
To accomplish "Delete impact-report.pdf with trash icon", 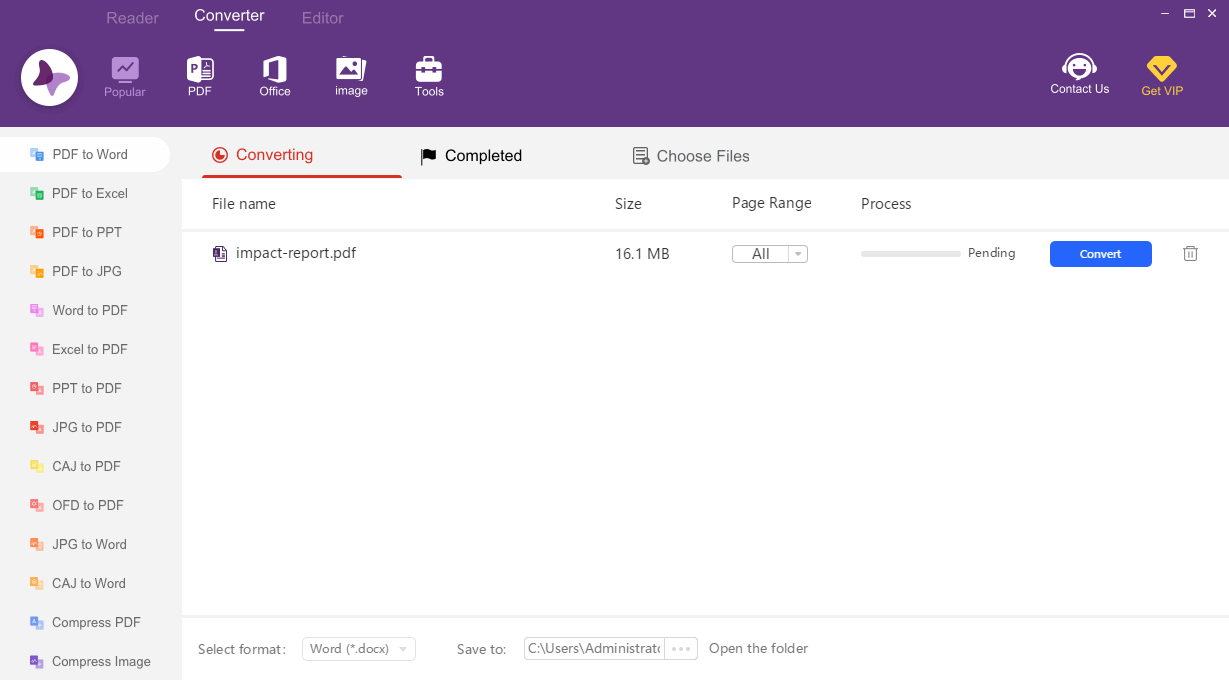I will point(1190,253).
